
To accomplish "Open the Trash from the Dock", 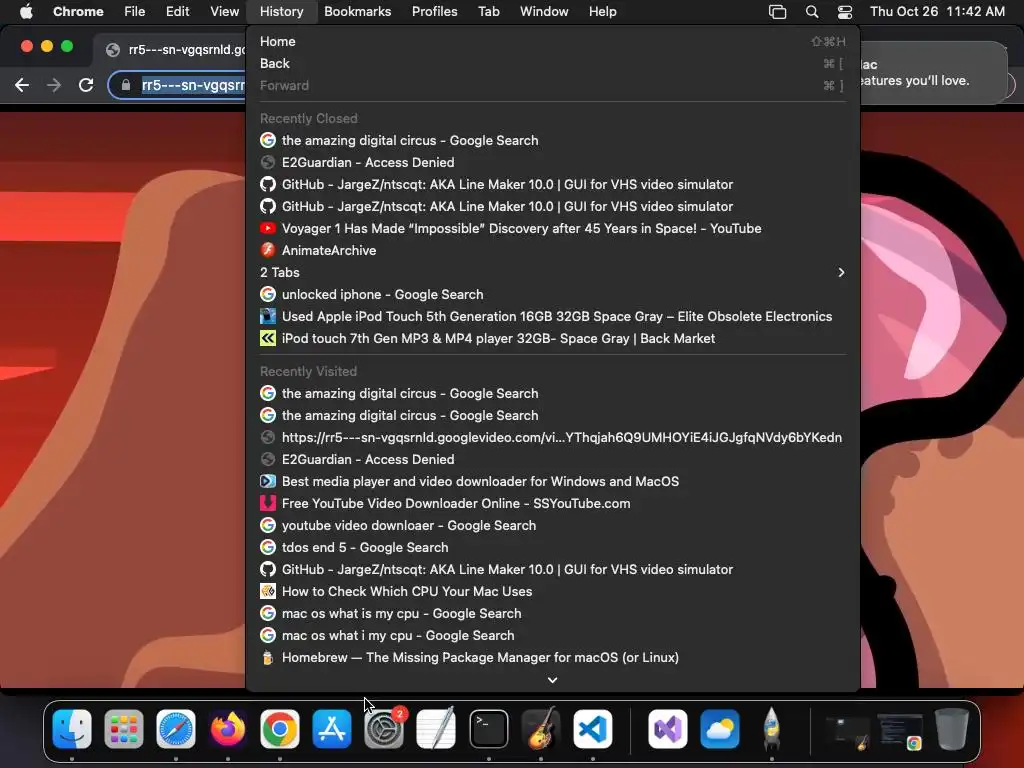I will [952, 729].
